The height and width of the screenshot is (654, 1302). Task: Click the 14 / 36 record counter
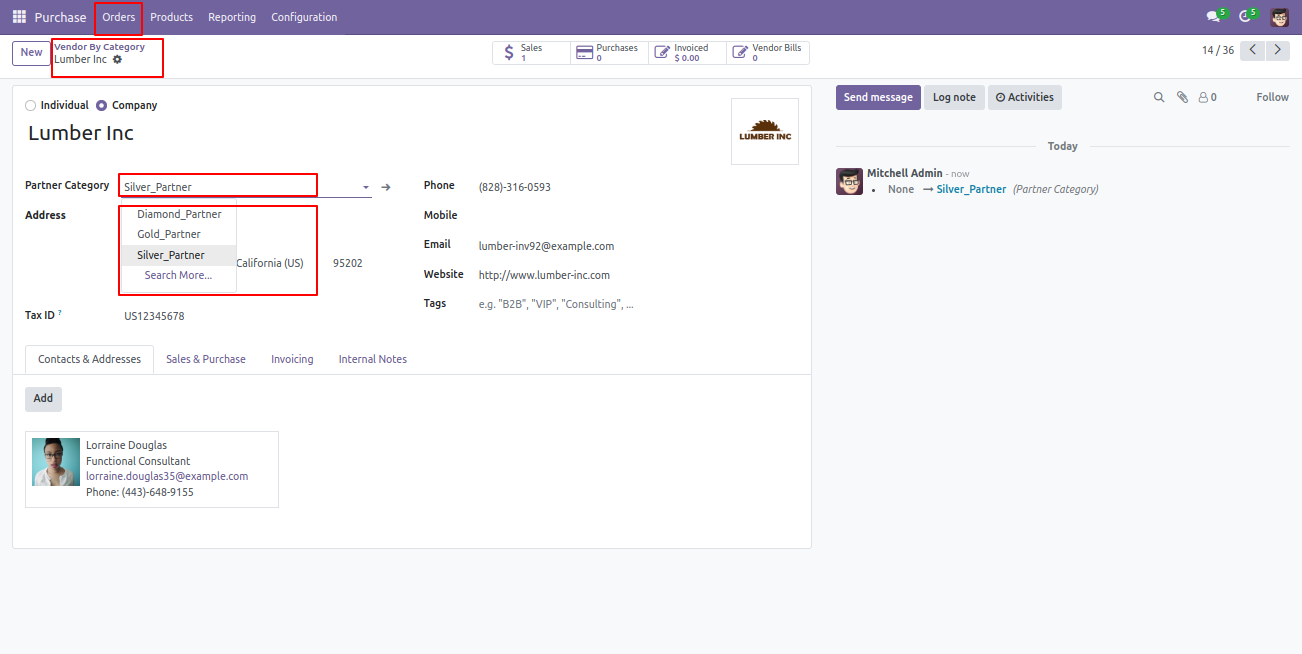[x=1218, y=50]
